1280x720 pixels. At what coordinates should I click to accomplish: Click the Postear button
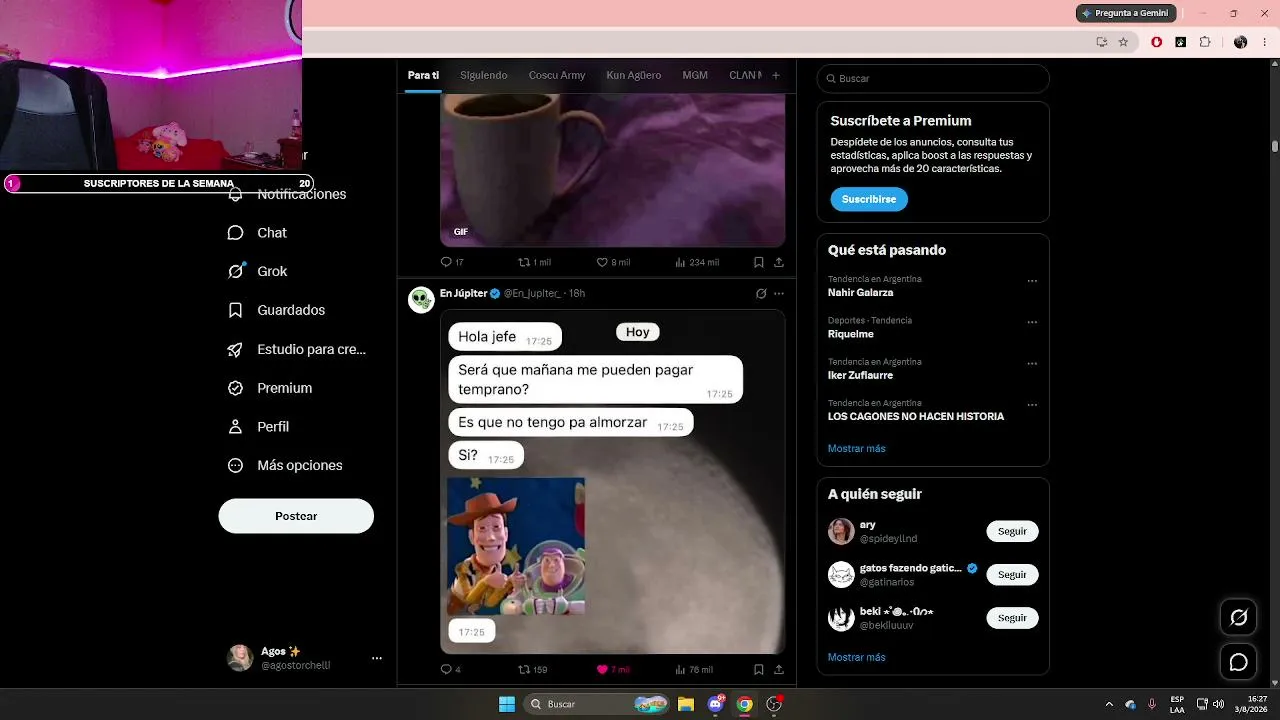tap(296, 516)
